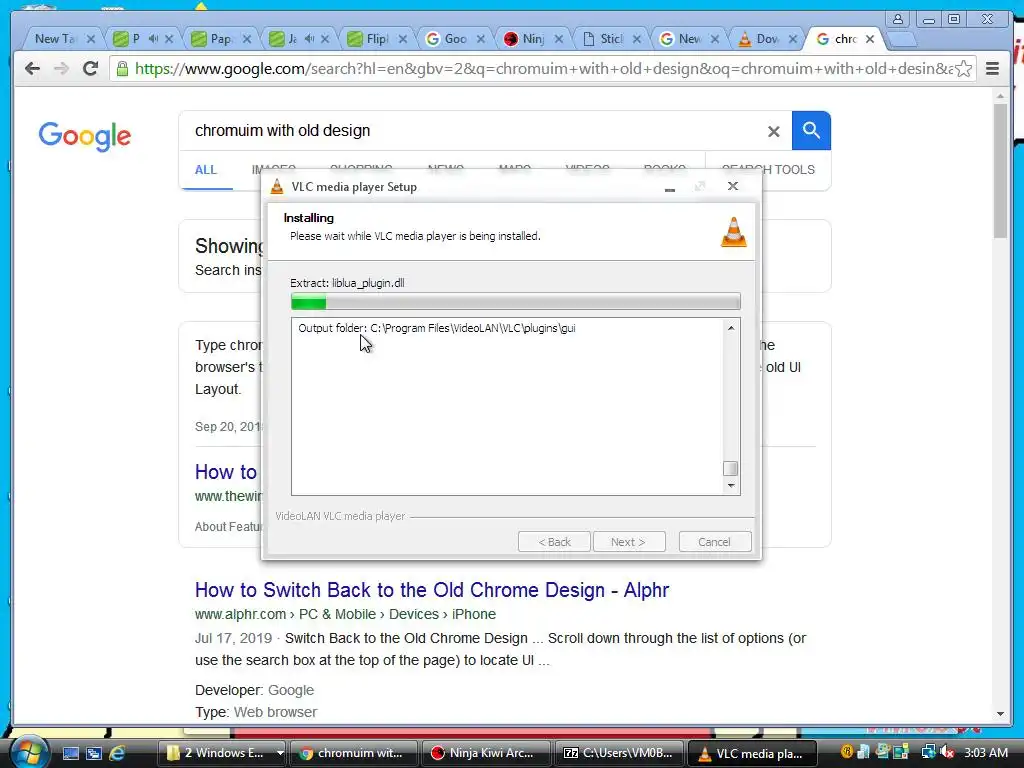Click the Google logo
Image resolution: width=1024 pixels, height=768 pixels.
[x=84, y=136]
